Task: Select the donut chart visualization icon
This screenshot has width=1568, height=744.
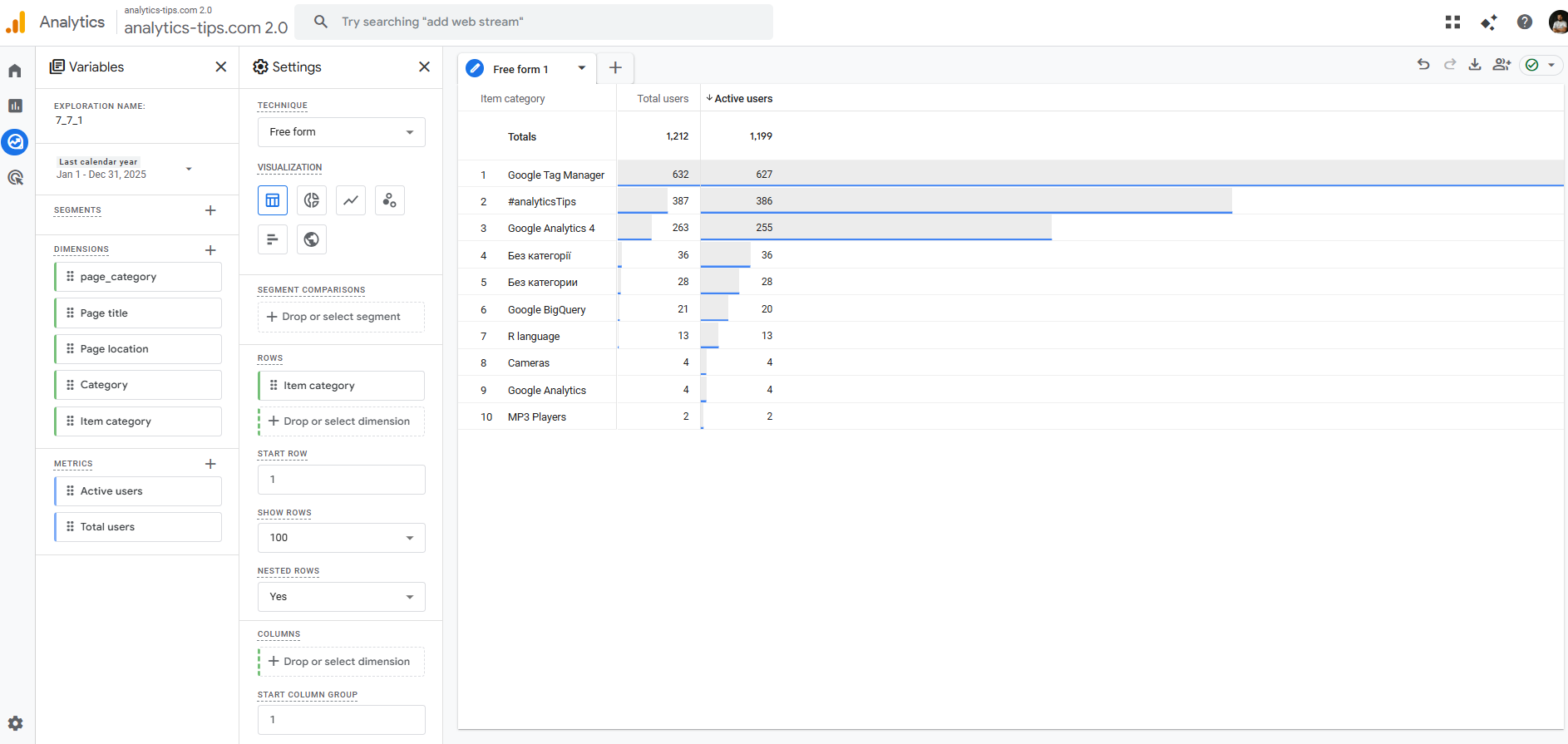Action: pos(312,200)
